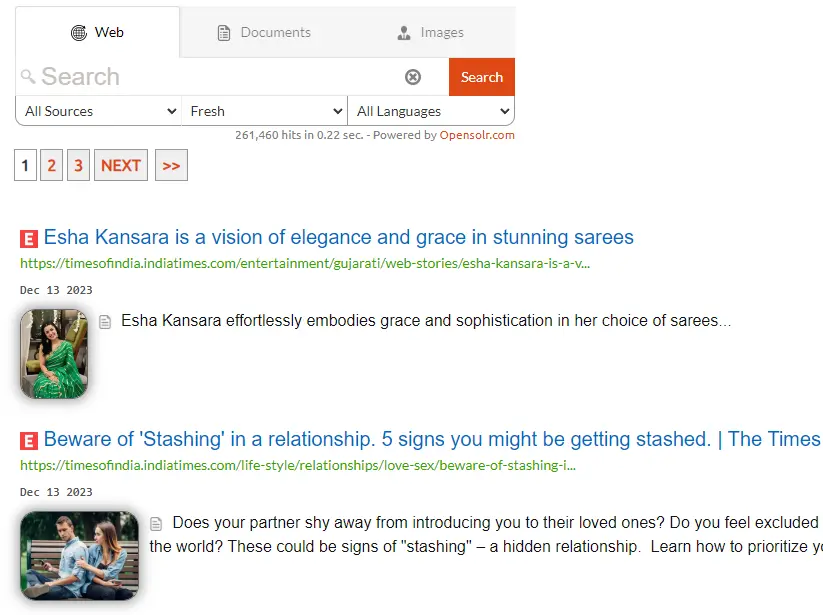Click document icon next to Esha Kansara snippet

[x=105, y=321]
